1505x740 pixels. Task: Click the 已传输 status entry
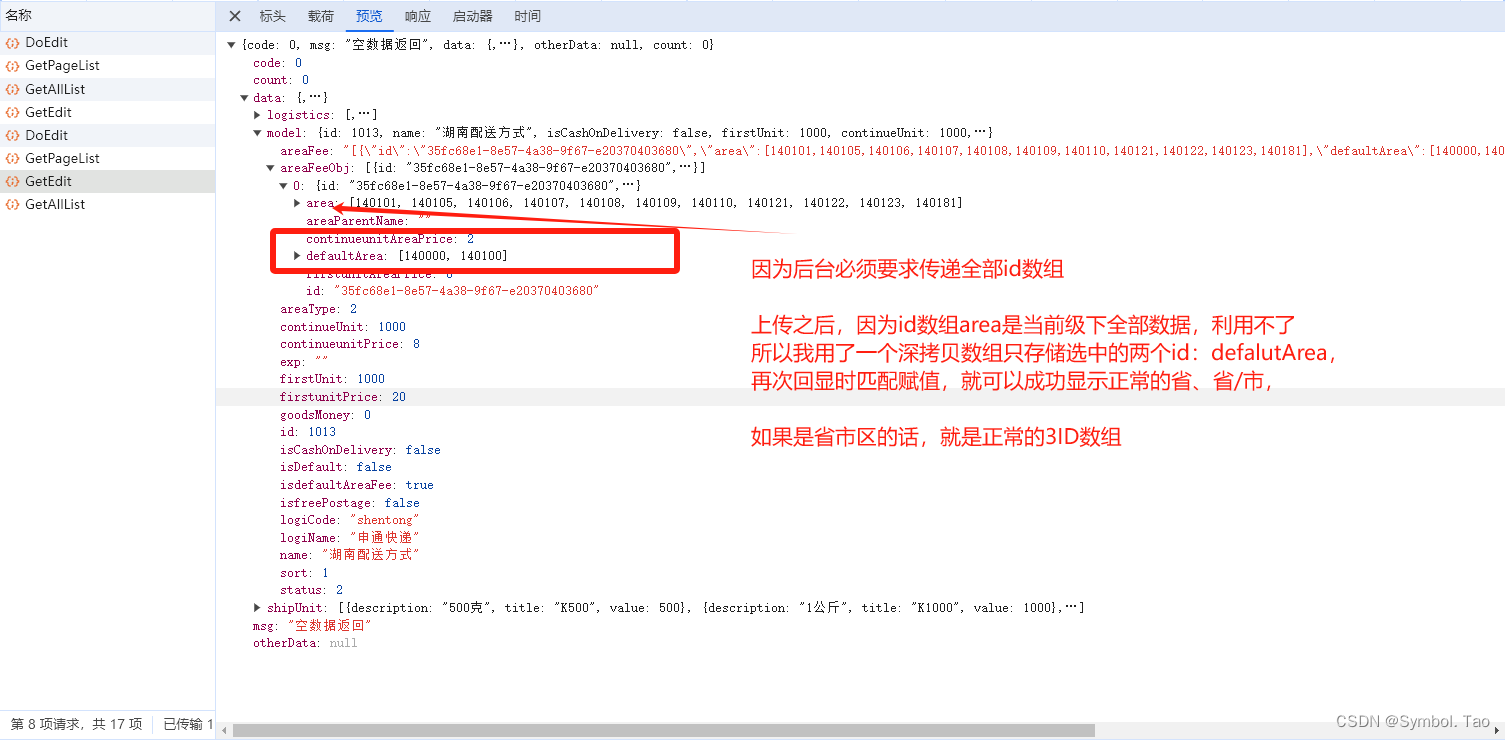coord(188,724)
